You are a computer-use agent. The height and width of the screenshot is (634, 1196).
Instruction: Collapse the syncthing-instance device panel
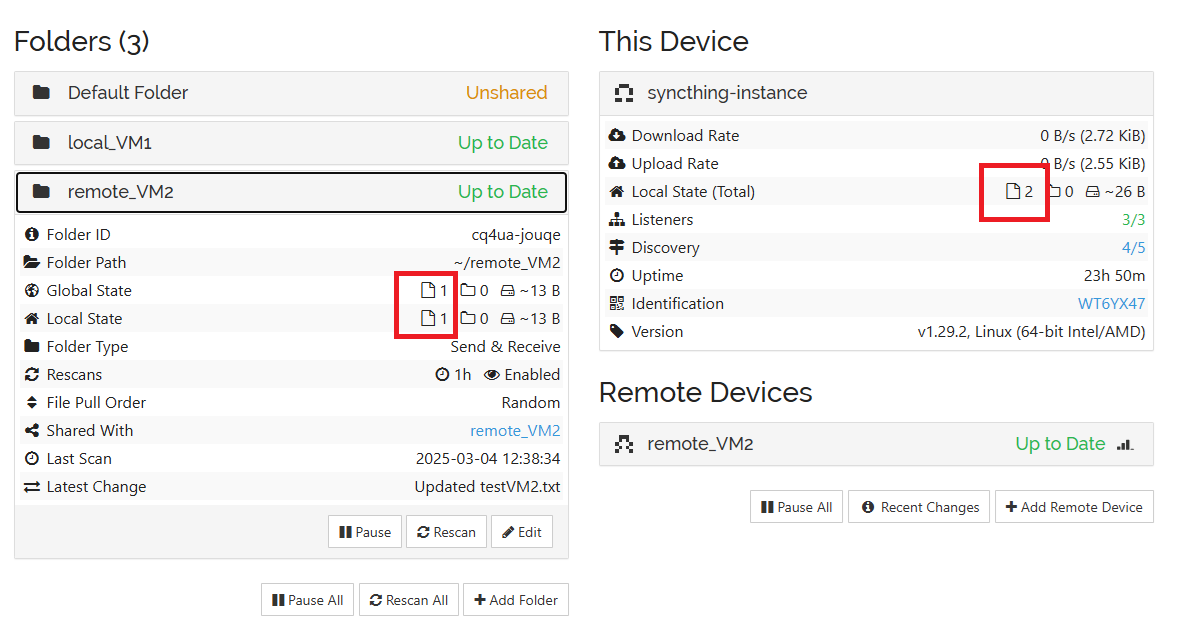click(x=875, y=93)
